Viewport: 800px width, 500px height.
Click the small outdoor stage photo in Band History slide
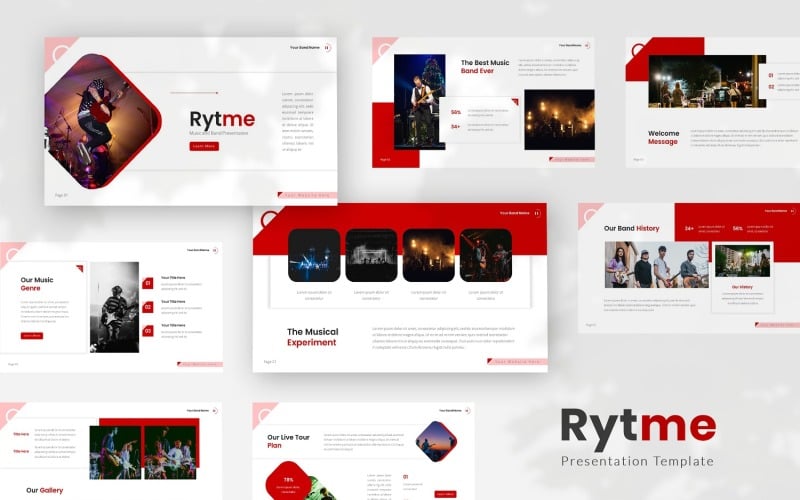[742, 261]
